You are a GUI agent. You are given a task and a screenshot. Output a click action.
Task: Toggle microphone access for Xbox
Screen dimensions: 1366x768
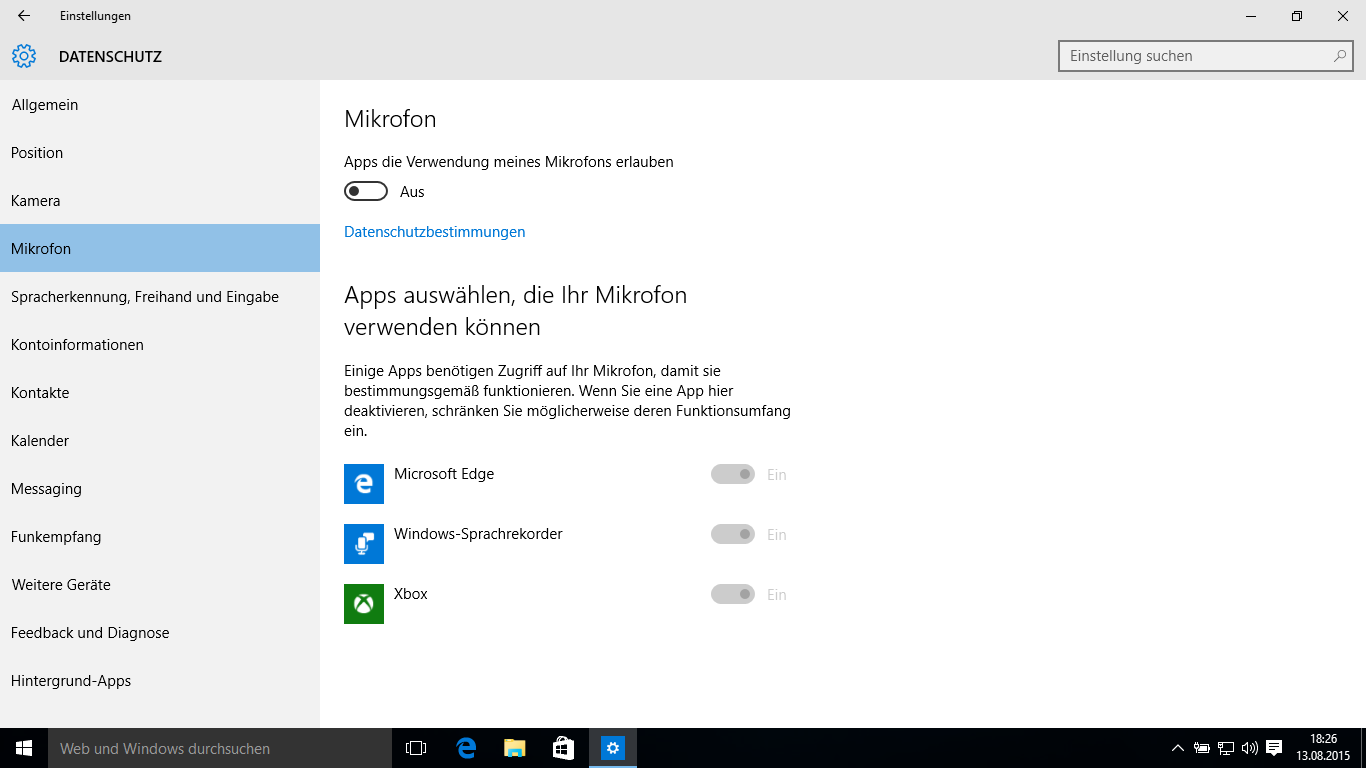[x=733, y=594]
